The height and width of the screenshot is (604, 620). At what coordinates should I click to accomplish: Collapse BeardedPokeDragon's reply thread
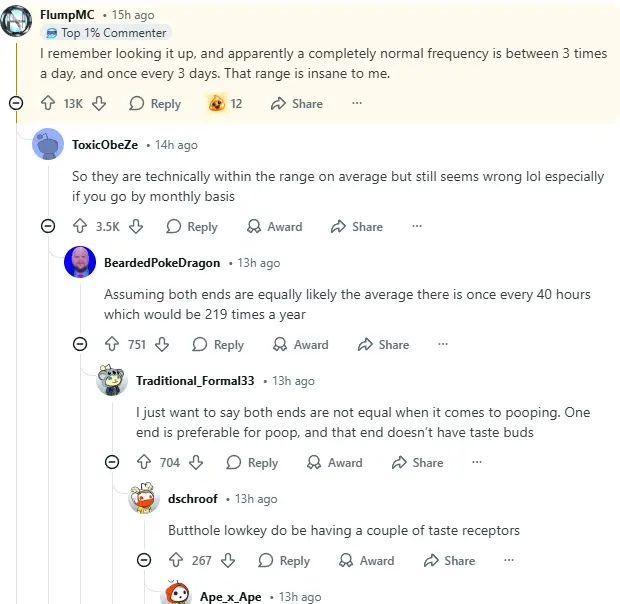coord(80,344)
